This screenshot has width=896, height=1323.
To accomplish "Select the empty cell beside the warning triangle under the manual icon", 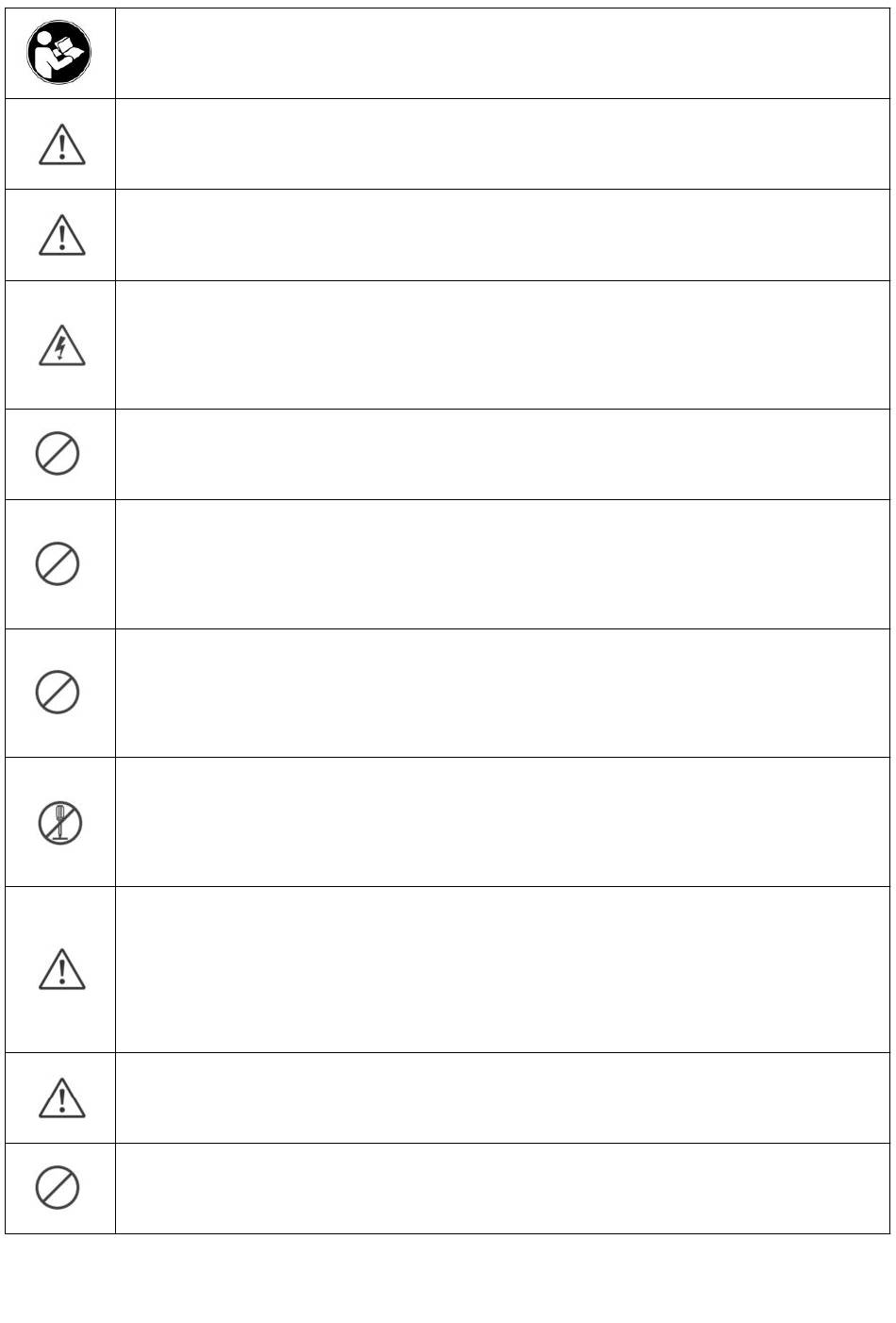I will [x=502, y=144].
